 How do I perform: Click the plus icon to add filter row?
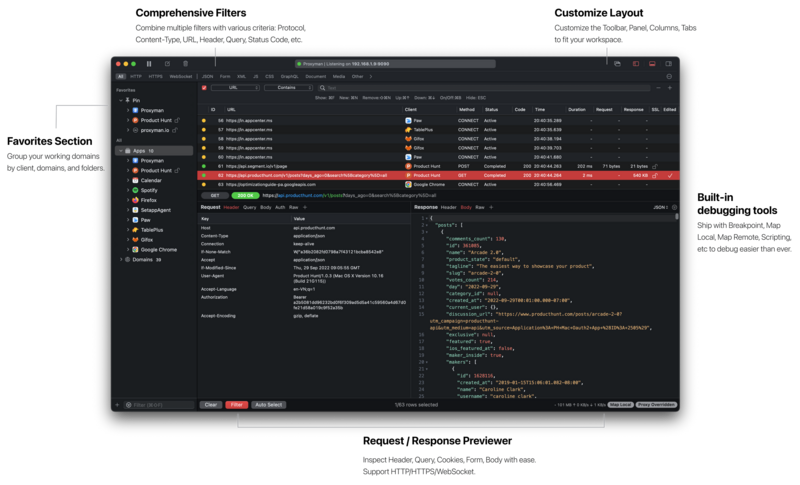click(670, 88)
